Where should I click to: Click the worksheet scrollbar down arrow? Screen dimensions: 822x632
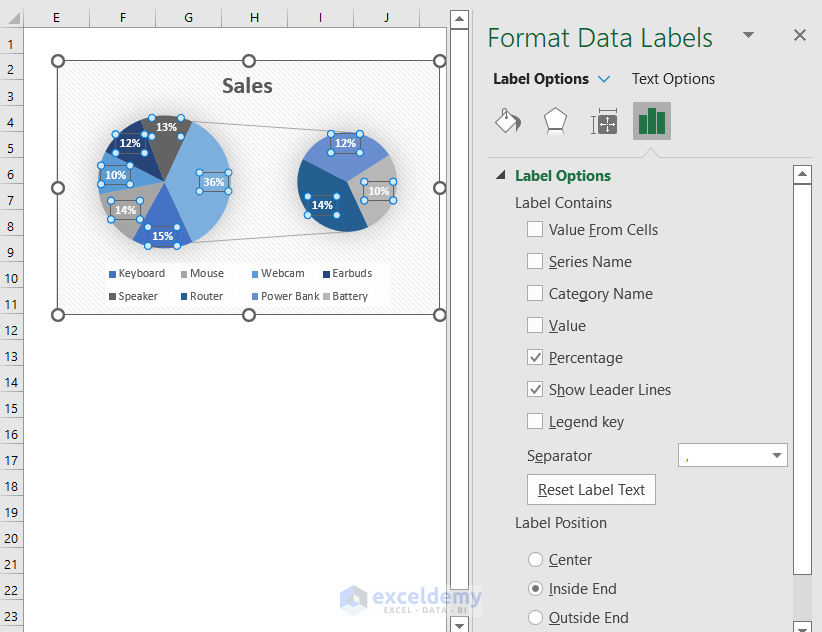[459, 625]
